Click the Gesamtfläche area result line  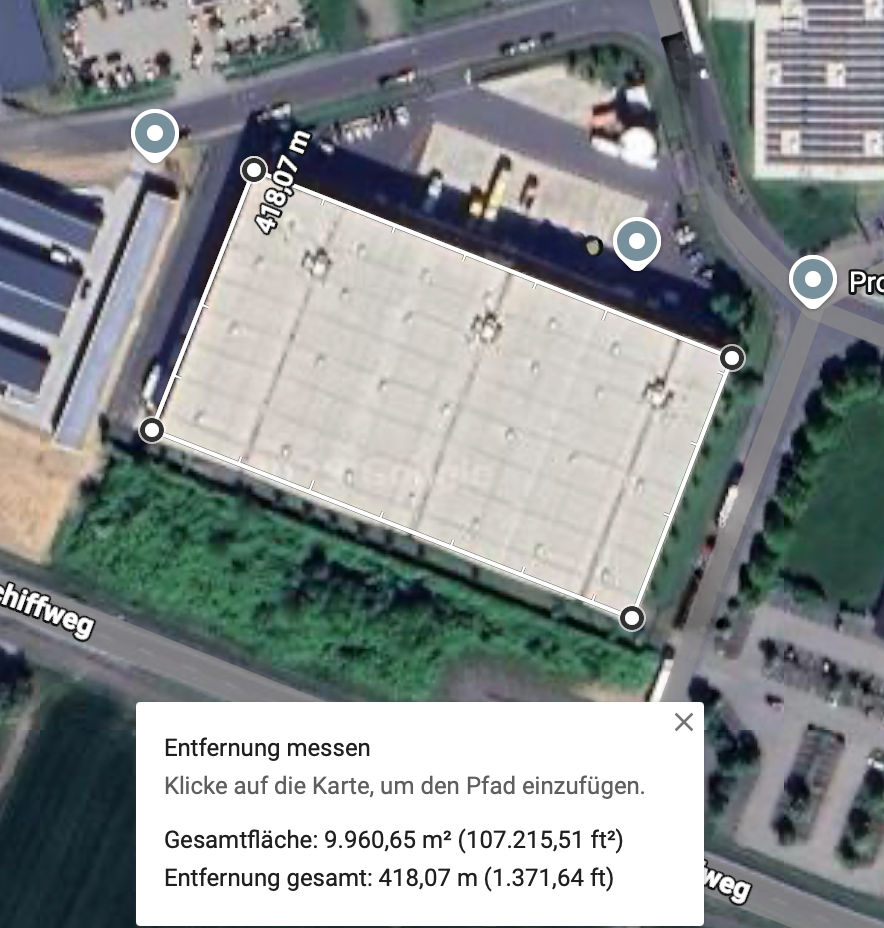(x=393, y=840)
